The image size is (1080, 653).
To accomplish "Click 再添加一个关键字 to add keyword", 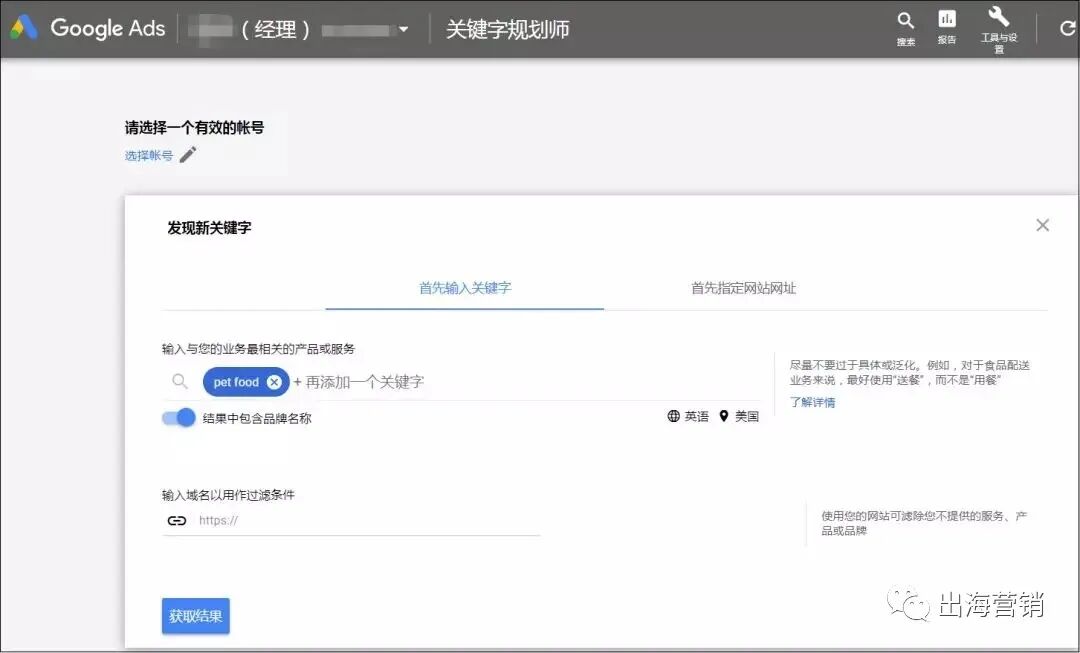I will tap(366, 381).
